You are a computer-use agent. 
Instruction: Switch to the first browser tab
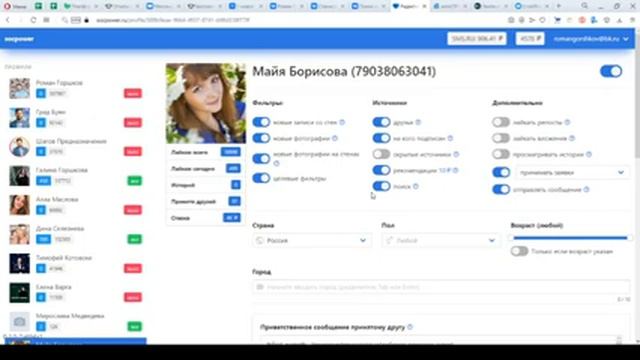coord(15,6)
